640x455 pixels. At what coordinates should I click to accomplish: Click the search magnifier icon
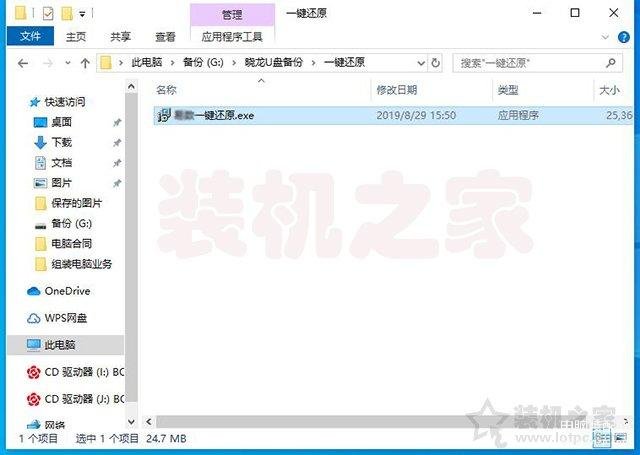click(611, 63)
